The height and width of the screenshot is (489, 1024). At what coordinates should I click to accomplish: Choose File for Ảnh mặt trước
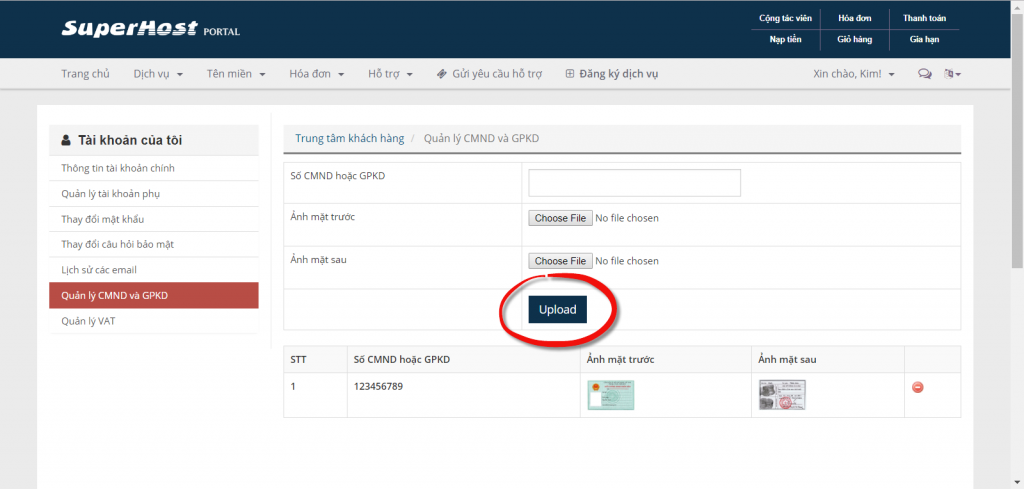pyautogui.click(x=560, y=218)
